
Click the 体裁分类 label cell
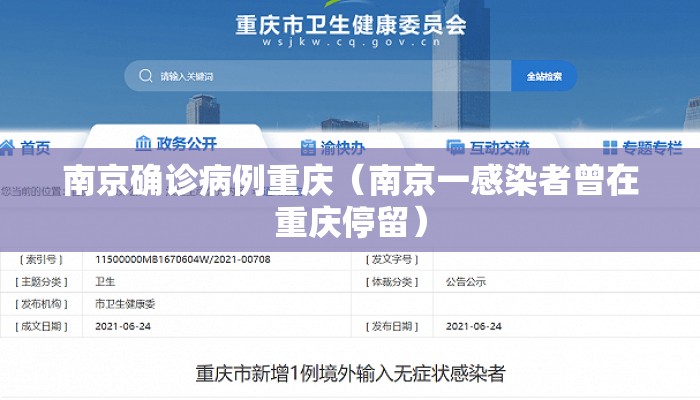coord(392,282)
